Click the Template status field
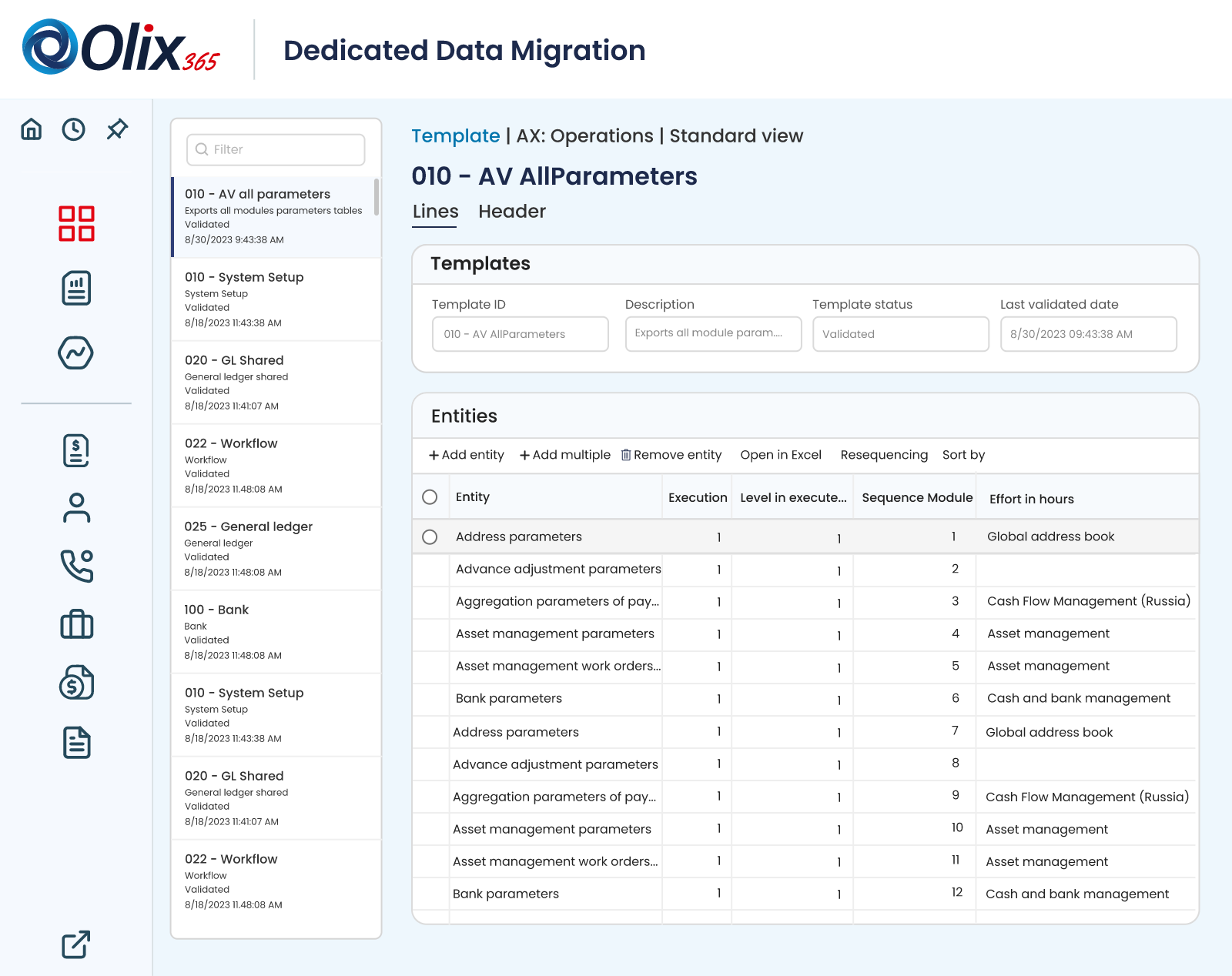 click(x=901, y=334)
